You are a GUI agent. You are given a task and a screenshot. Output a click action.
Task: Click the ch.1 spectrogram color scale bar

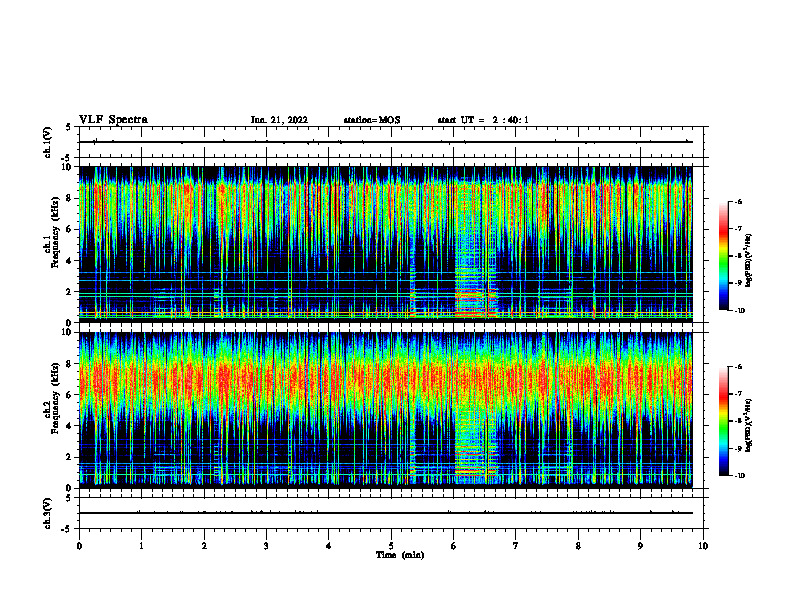(723, 256)
